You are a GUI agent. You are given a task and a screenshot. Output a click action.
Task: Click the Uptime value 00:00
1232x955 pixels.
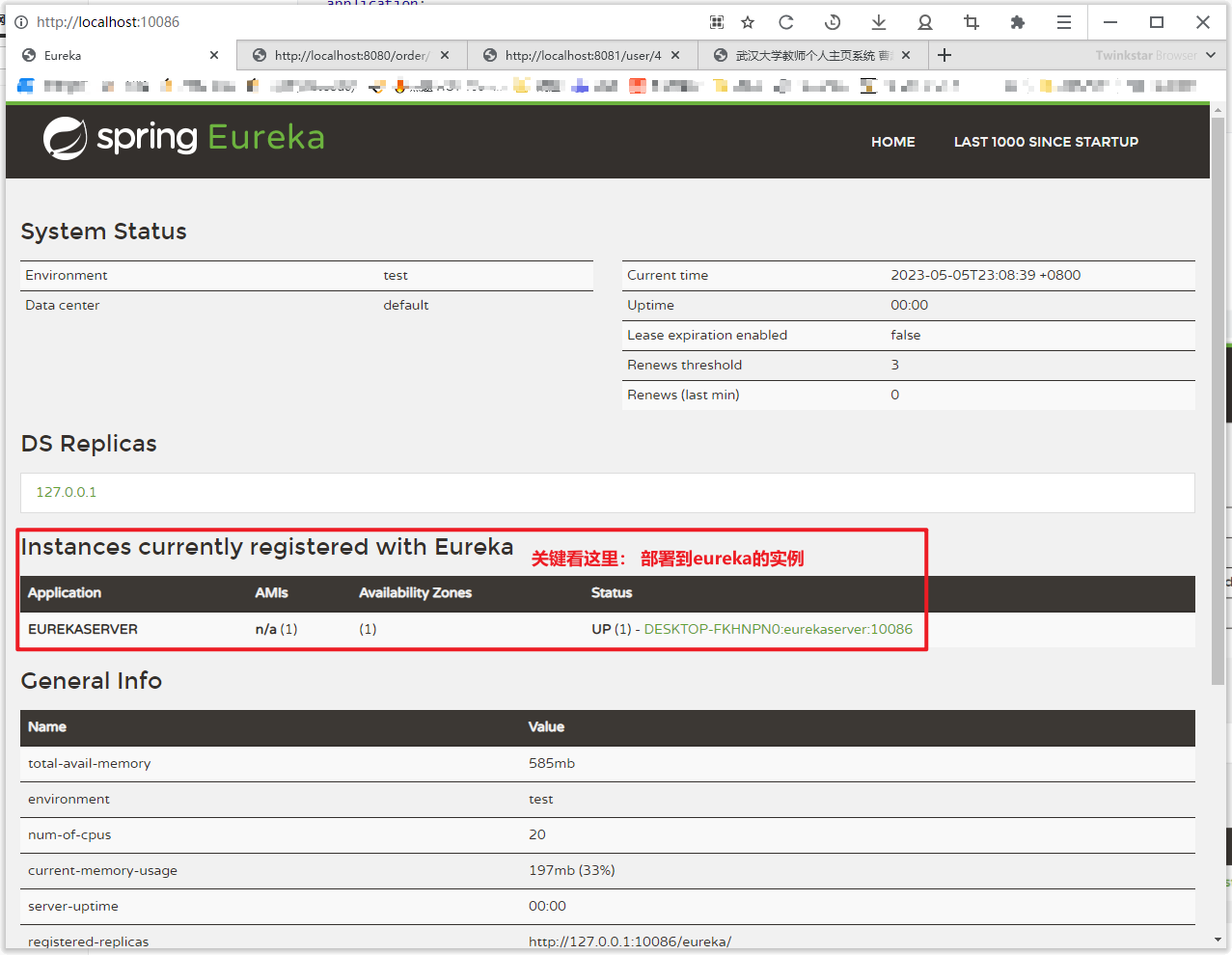pyautogui.click(x=910, y=305)
